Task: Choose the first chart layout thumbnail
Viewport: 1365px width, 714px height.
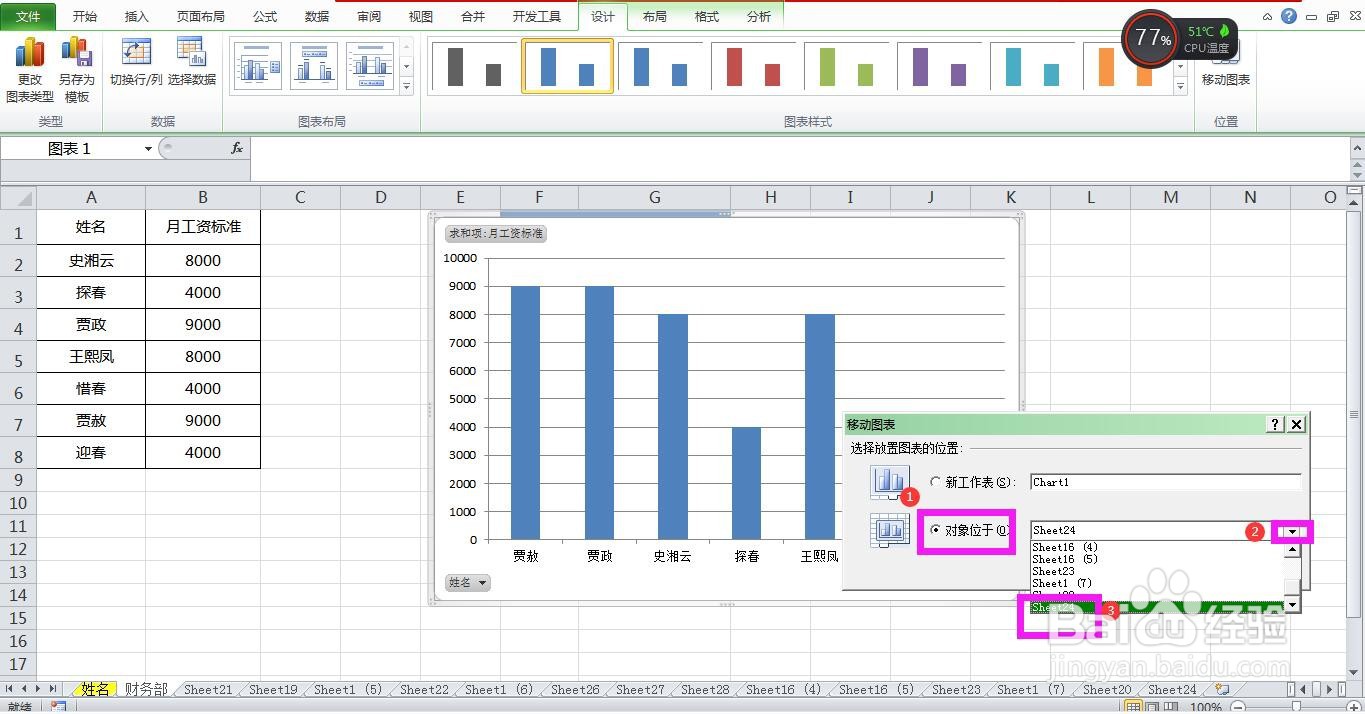Action: [258, 67]
